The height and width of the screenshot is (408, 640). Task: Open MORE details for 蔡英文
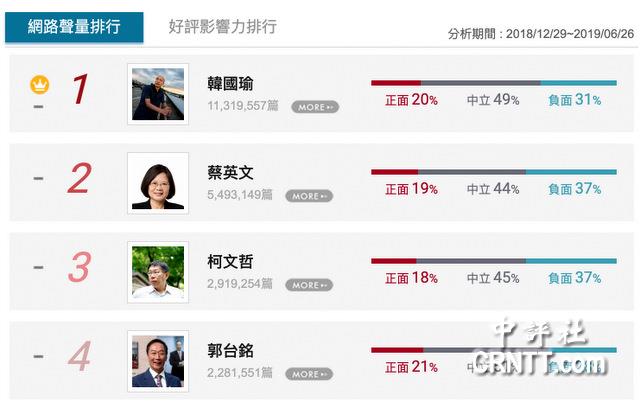[x=309, y=196]
